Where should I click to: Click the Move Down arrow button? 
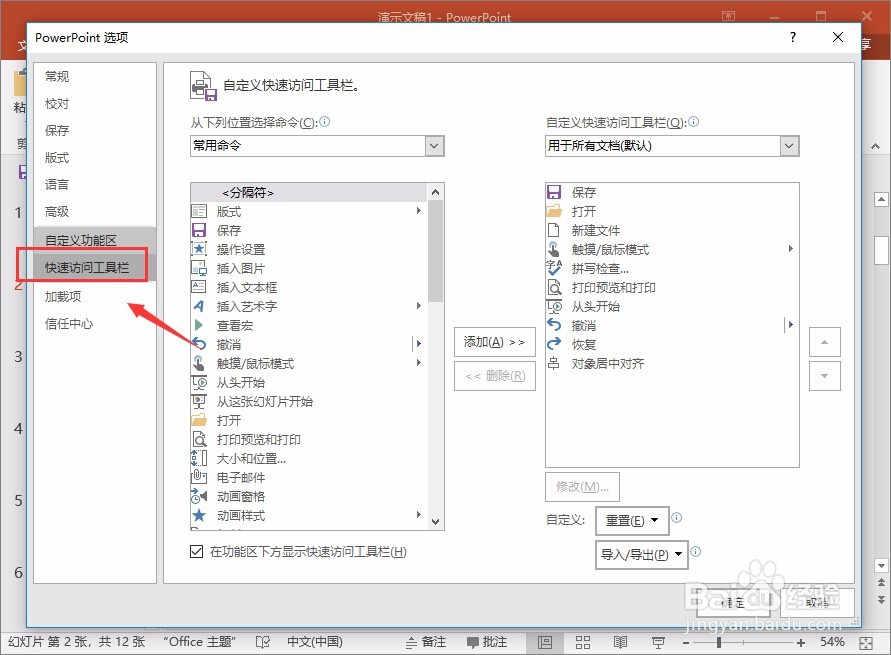coord(825,376)
